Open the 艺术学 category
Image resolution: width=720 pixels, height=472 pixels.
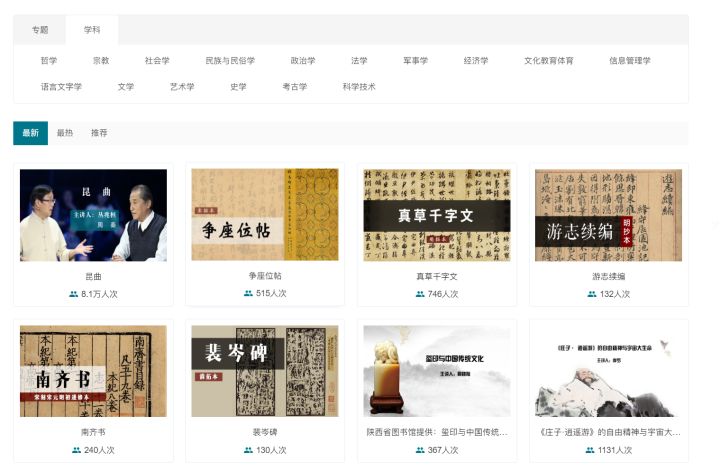[x=182, y=87]
